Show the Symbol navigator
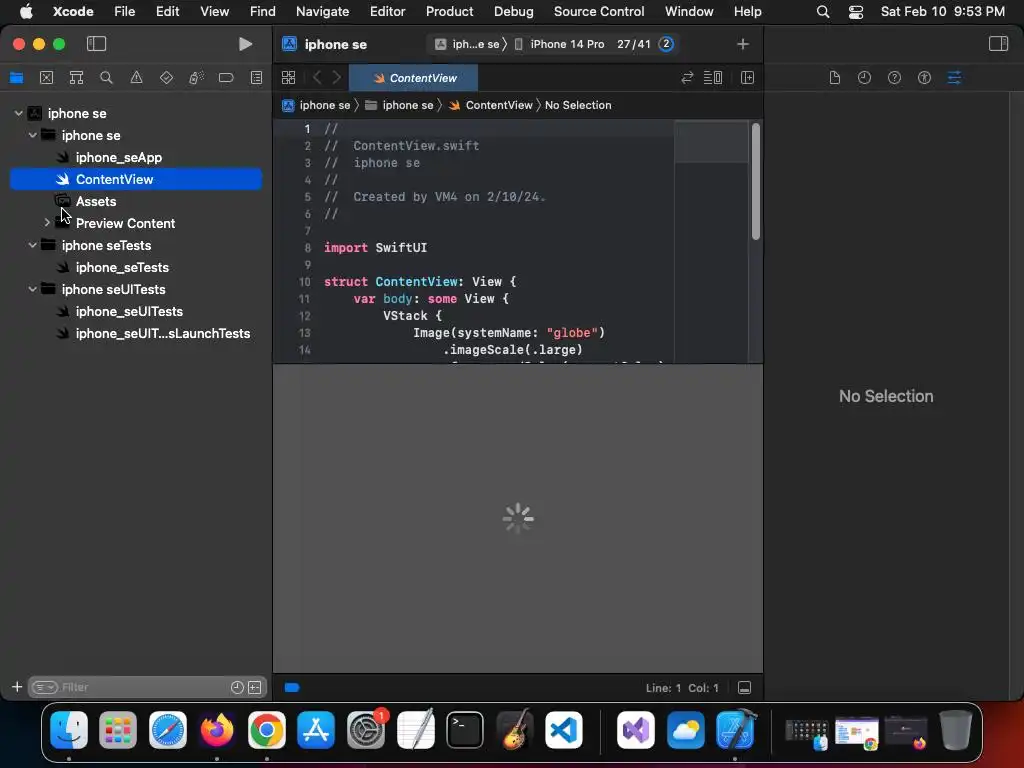Viewport: 1024px width, 768px height. tap(76, 78)
